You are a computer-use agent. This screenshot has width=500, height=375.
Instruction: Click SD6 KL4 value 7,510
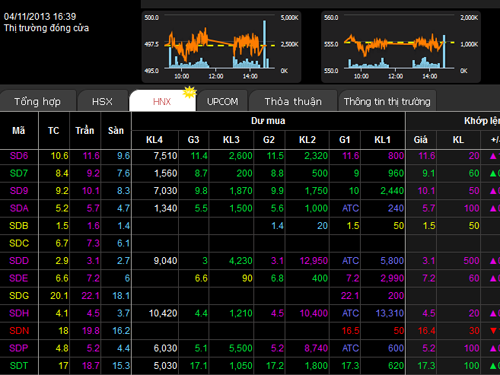(165, 156)
